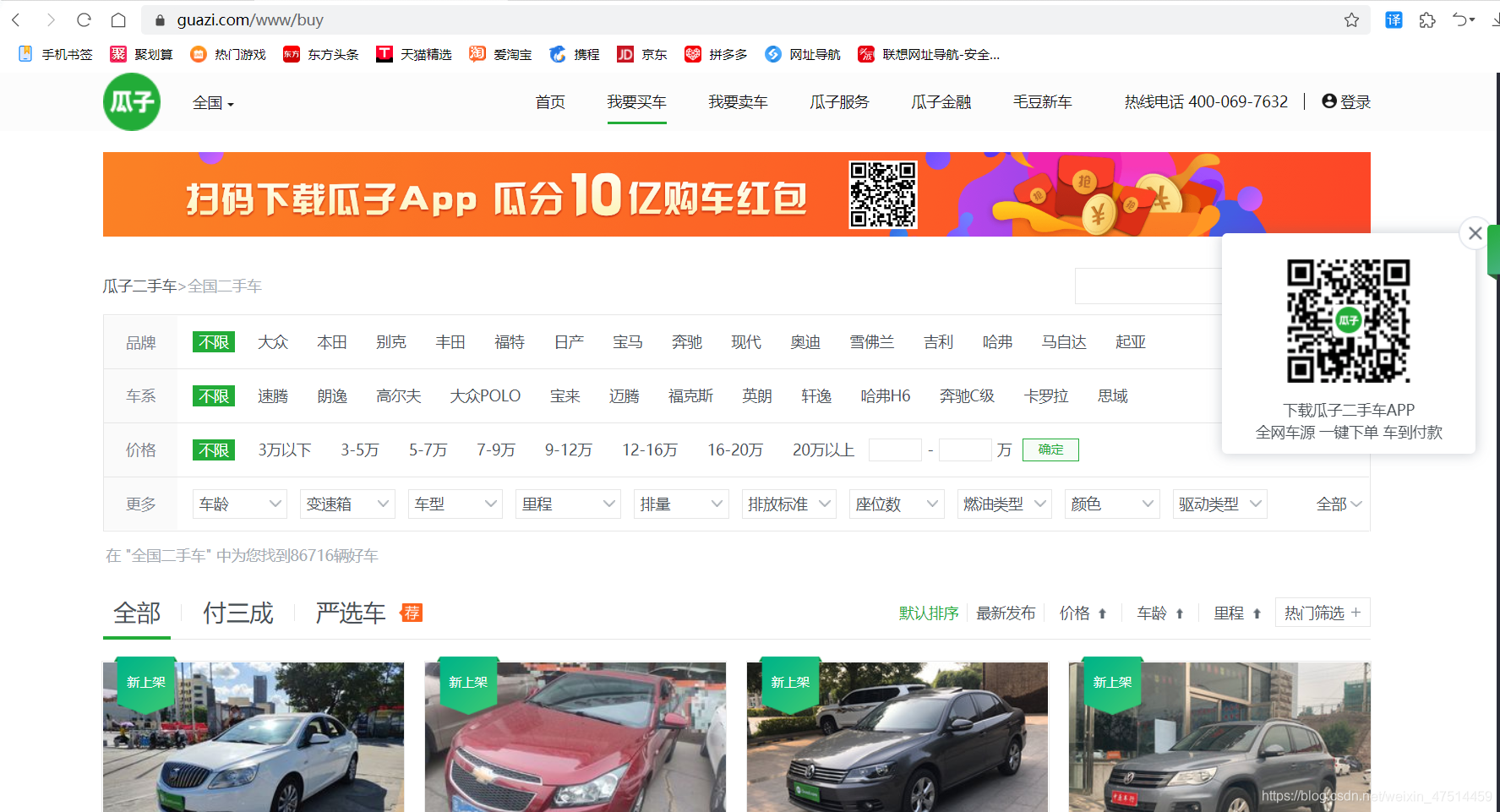
Task: Filter brand 大众
Action: pos(273,342)
